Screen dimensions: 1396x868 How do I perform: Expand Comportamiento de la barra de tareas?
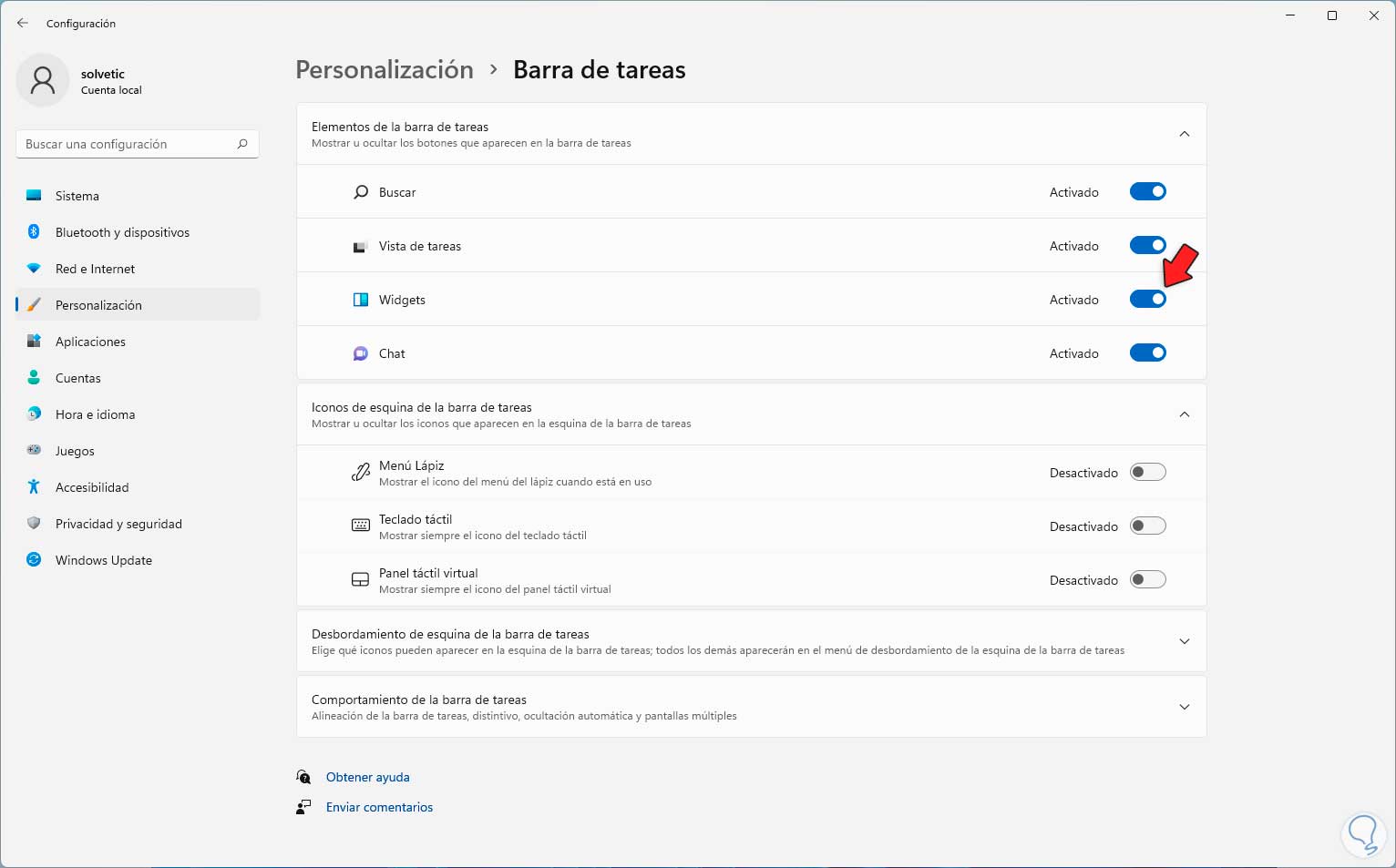coord(1184,707)
